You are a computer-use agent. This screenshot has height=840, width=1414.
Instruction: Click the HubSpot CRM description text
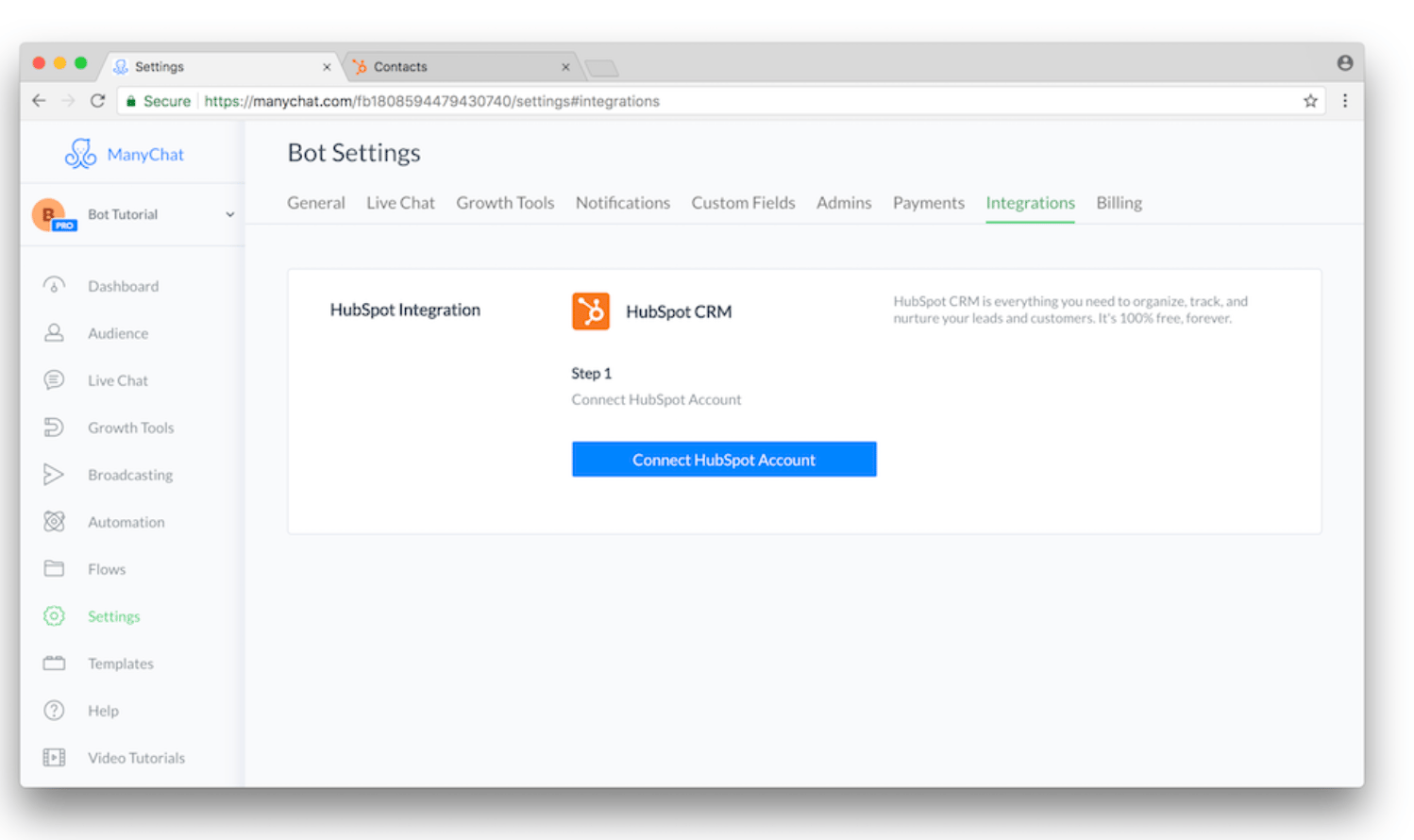pyautogui.click(x=1070, y=310)
